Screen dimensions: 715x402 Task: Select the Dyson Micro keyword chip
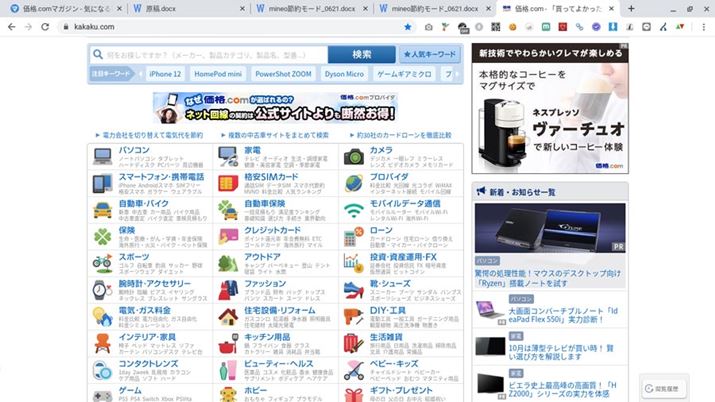[x=344, y=74]
